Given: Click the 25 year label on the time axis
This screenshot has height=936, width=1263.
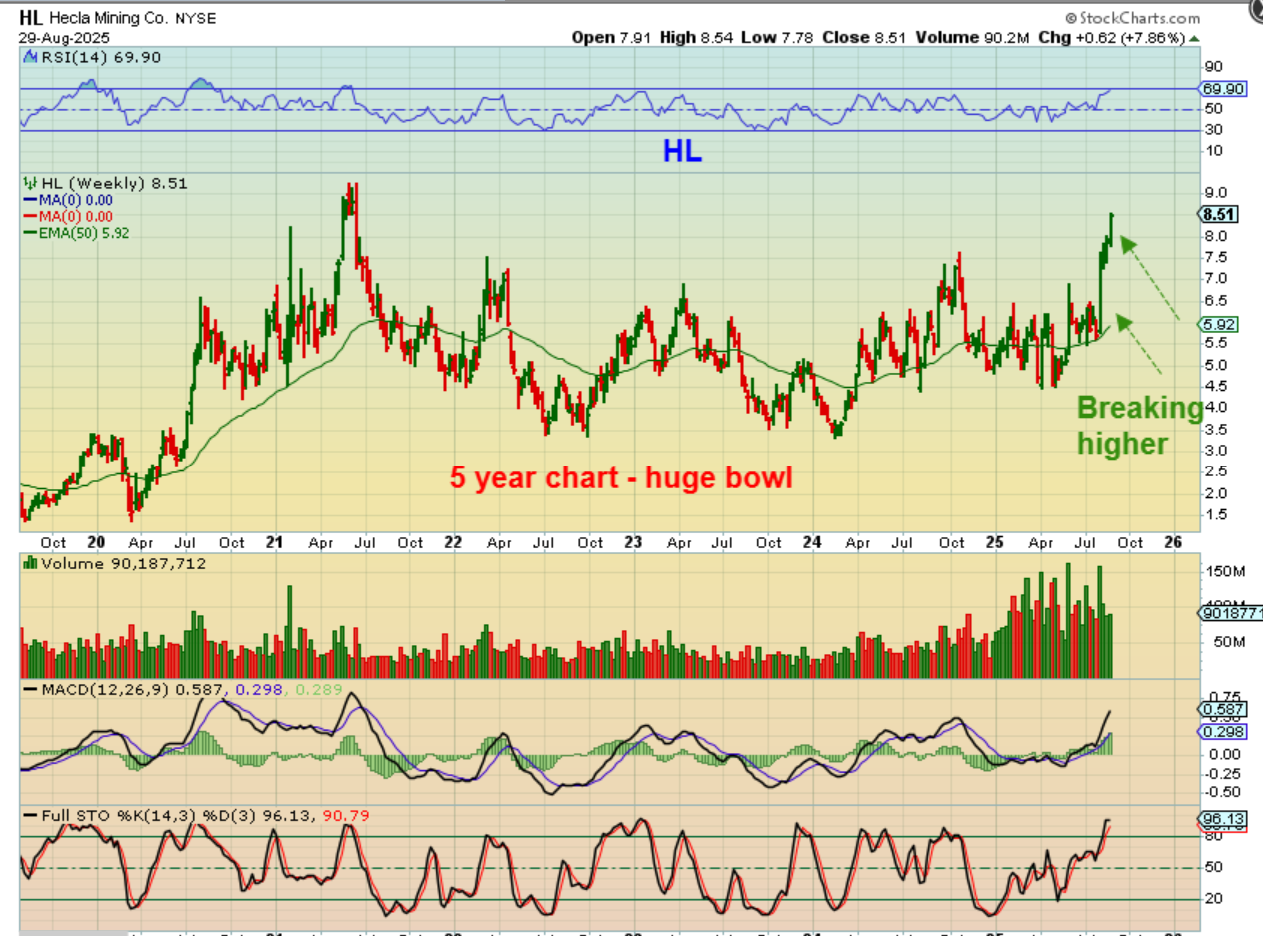Looking at the screenshot, I should (992, 543).
